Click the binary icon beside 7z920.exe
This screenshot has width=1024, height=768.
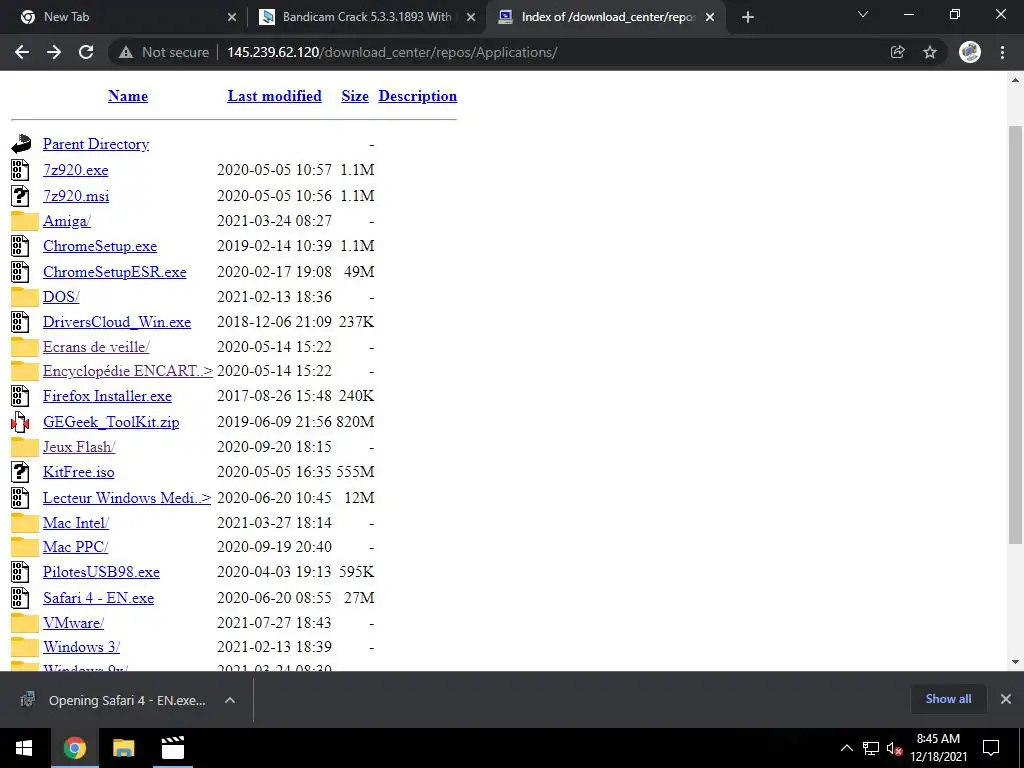tap(20, 170)
